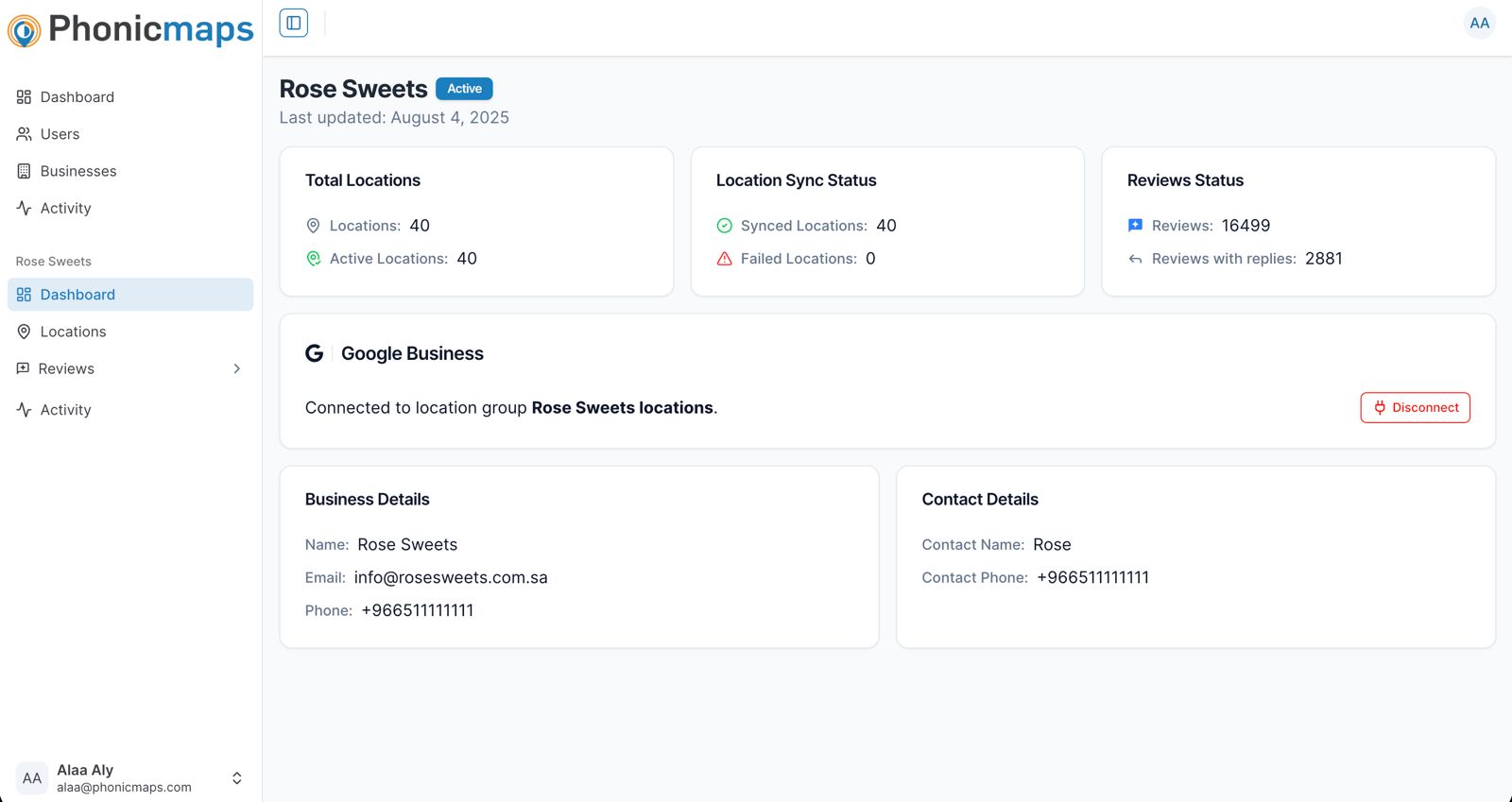Screen dimensions: 1512x802
Task: Click the Locations pin icon in sidebar
Action: (x=25, y=332)
